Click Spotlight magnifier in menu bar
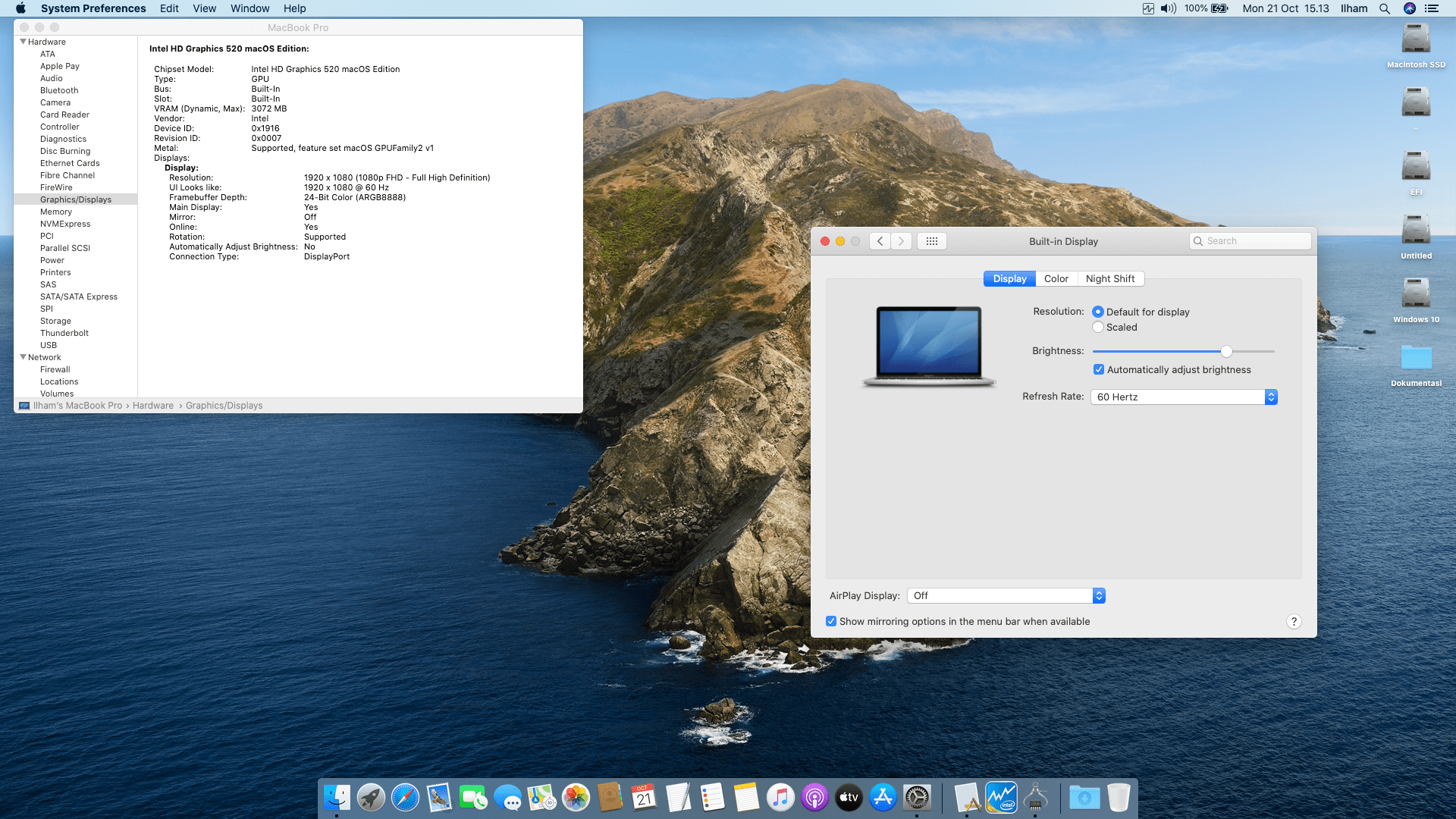1456x819 pixels. click(1385, 8)
